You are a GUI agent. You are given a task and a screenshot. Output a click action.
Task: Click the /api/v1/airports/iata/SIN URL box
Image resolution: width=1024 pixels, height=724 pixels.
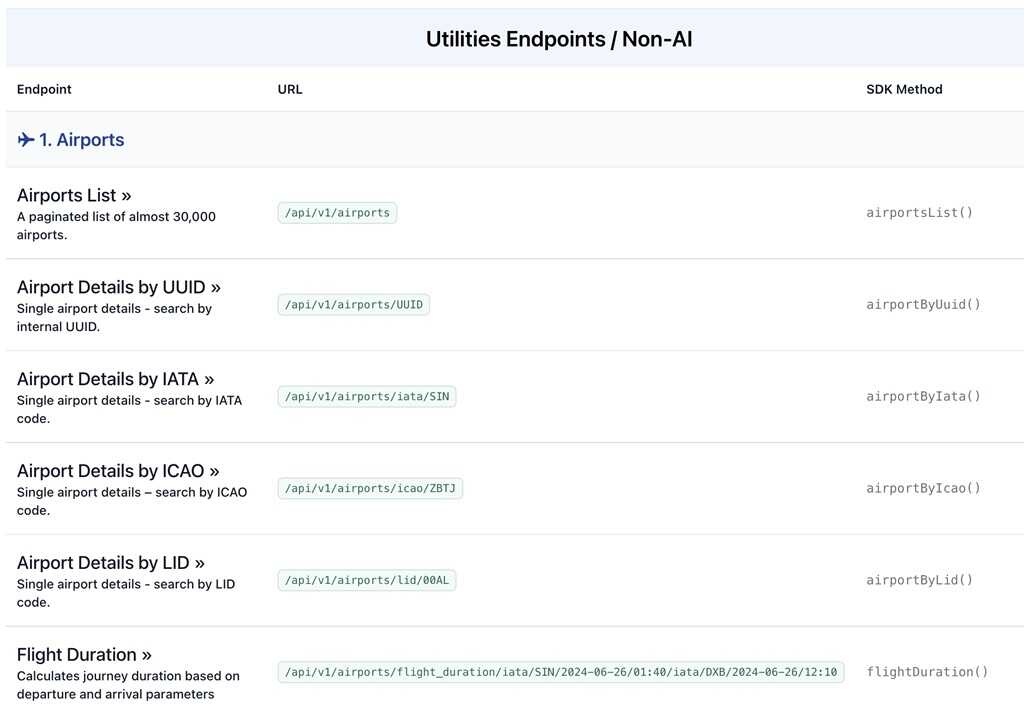pyautogui.click(x=367, y=397)
